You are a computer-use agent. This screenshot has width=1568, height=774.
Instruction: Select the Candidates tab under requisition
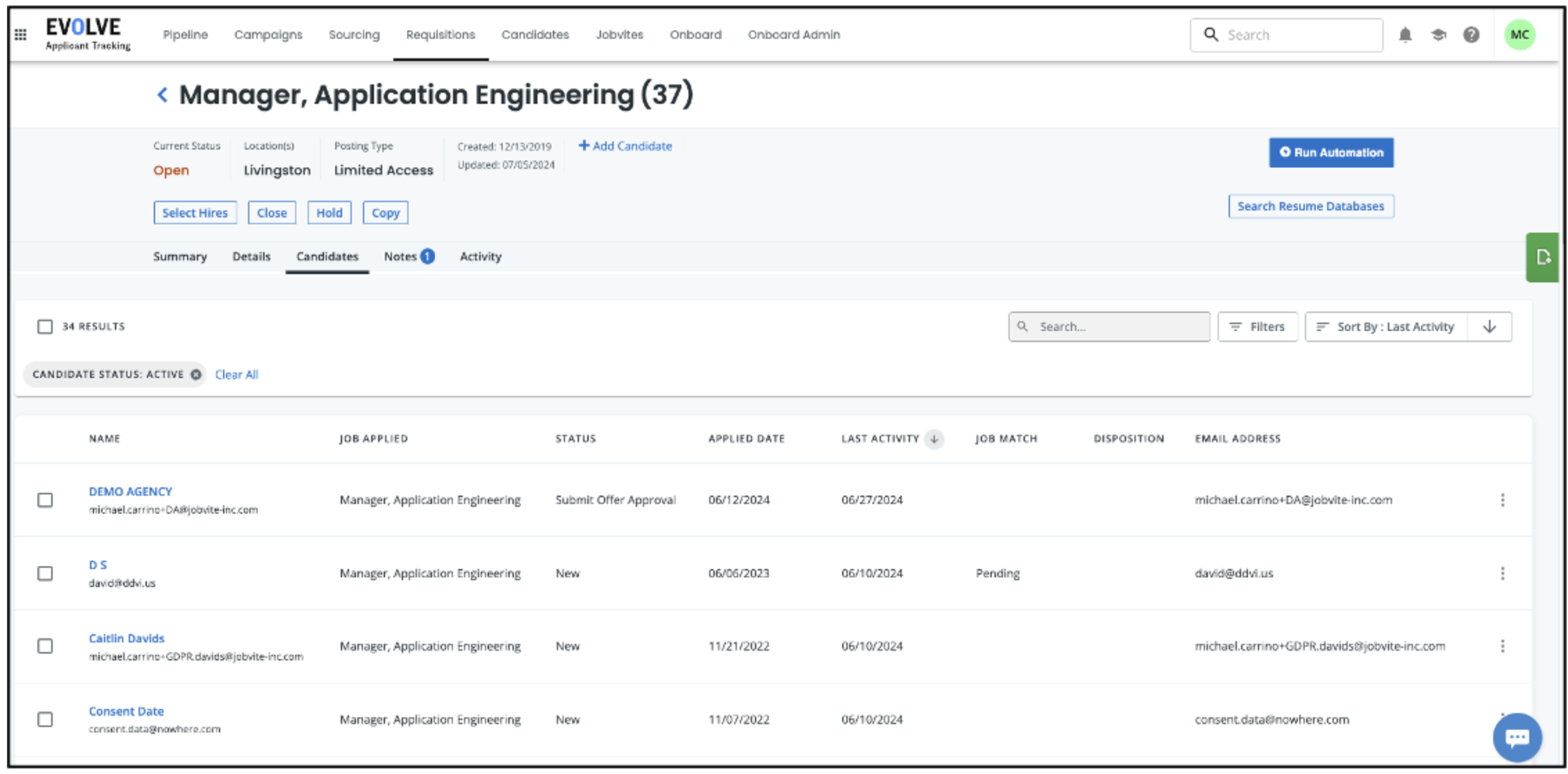coord(328,257)
